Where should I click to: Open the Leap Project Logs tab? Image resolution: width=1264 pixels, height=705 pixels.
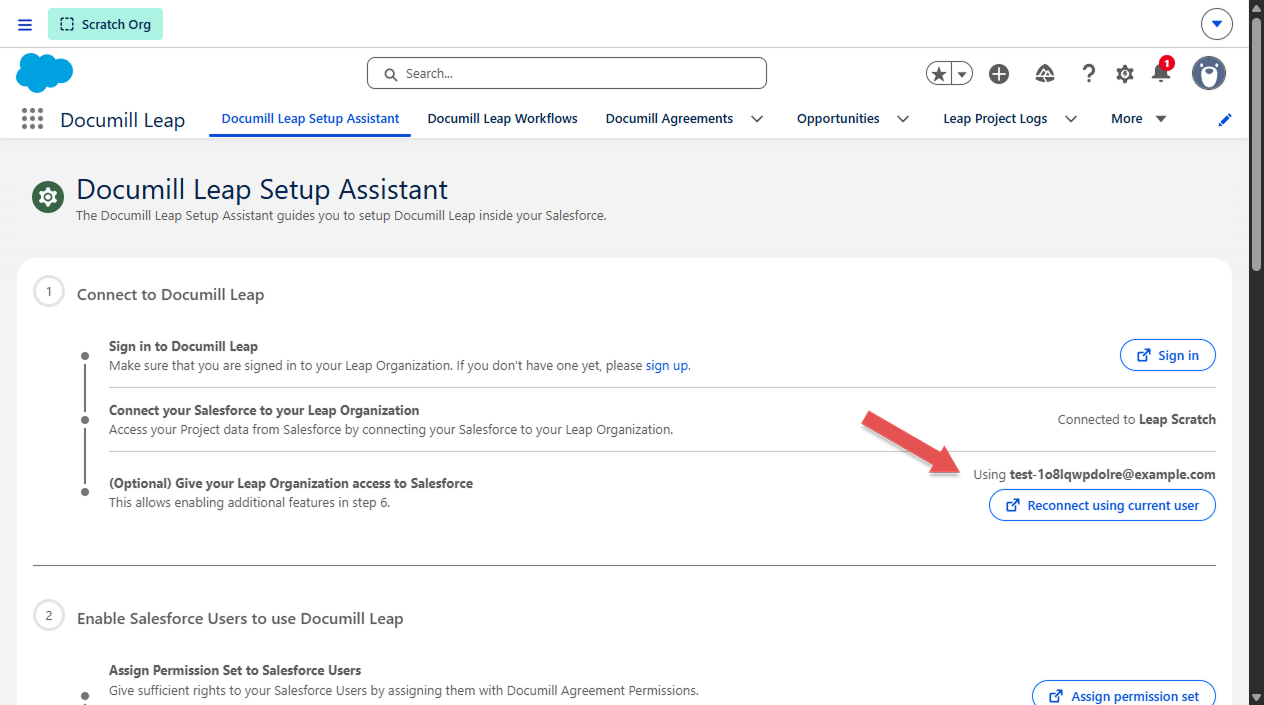(x=995, y=118)
